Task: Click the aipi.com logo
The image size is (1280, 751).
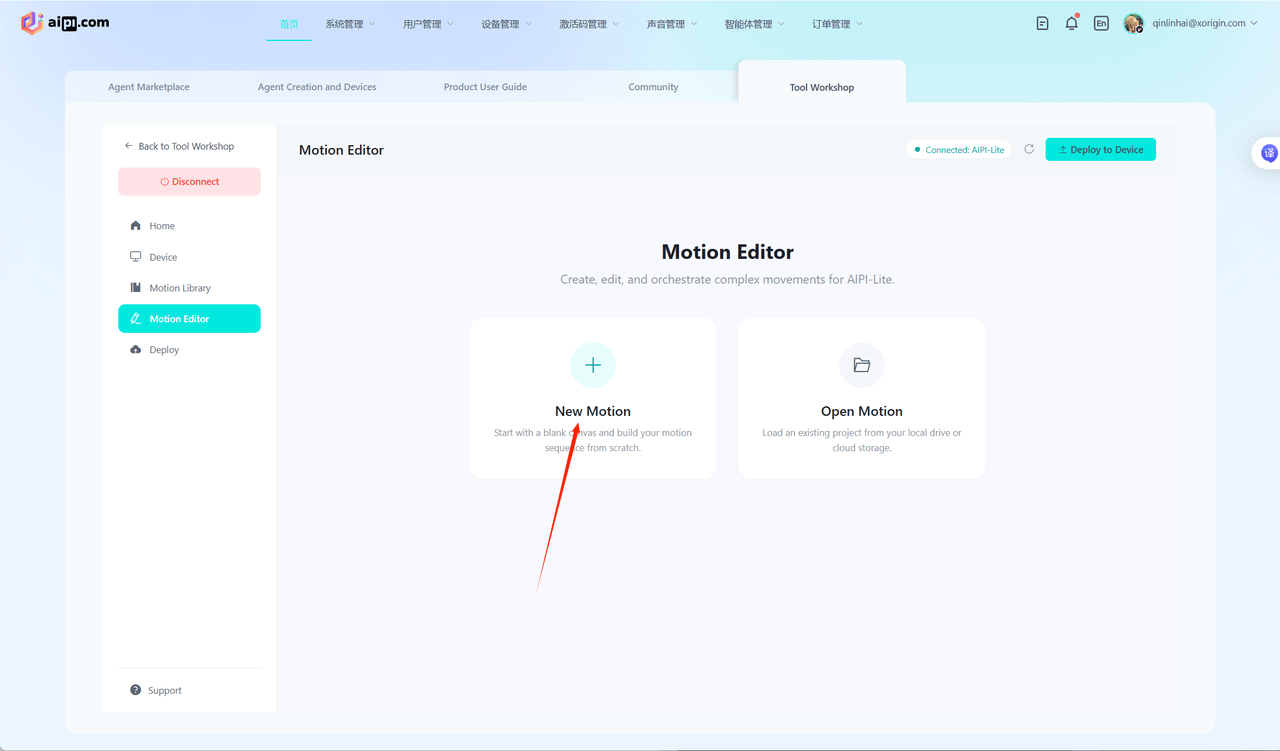Action: tap(65, 22)
